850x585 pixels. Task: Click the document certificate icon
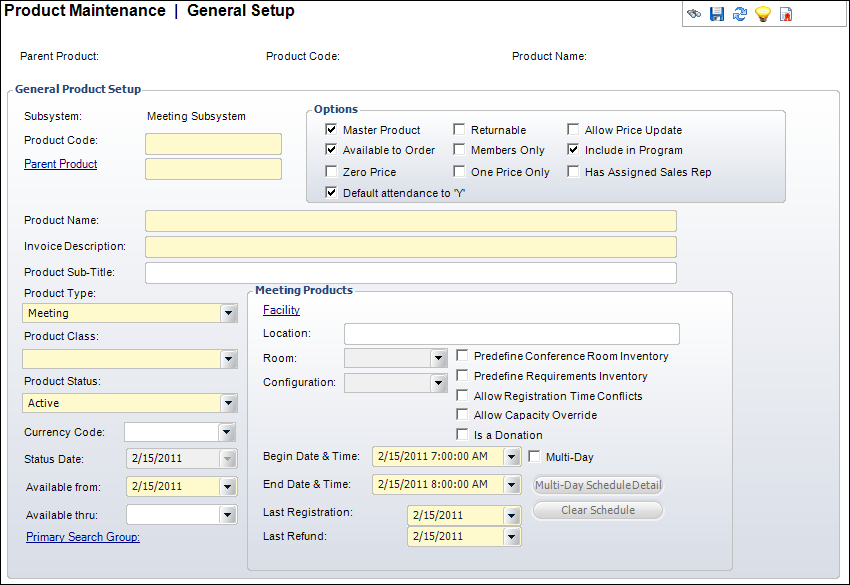(786, 14)
